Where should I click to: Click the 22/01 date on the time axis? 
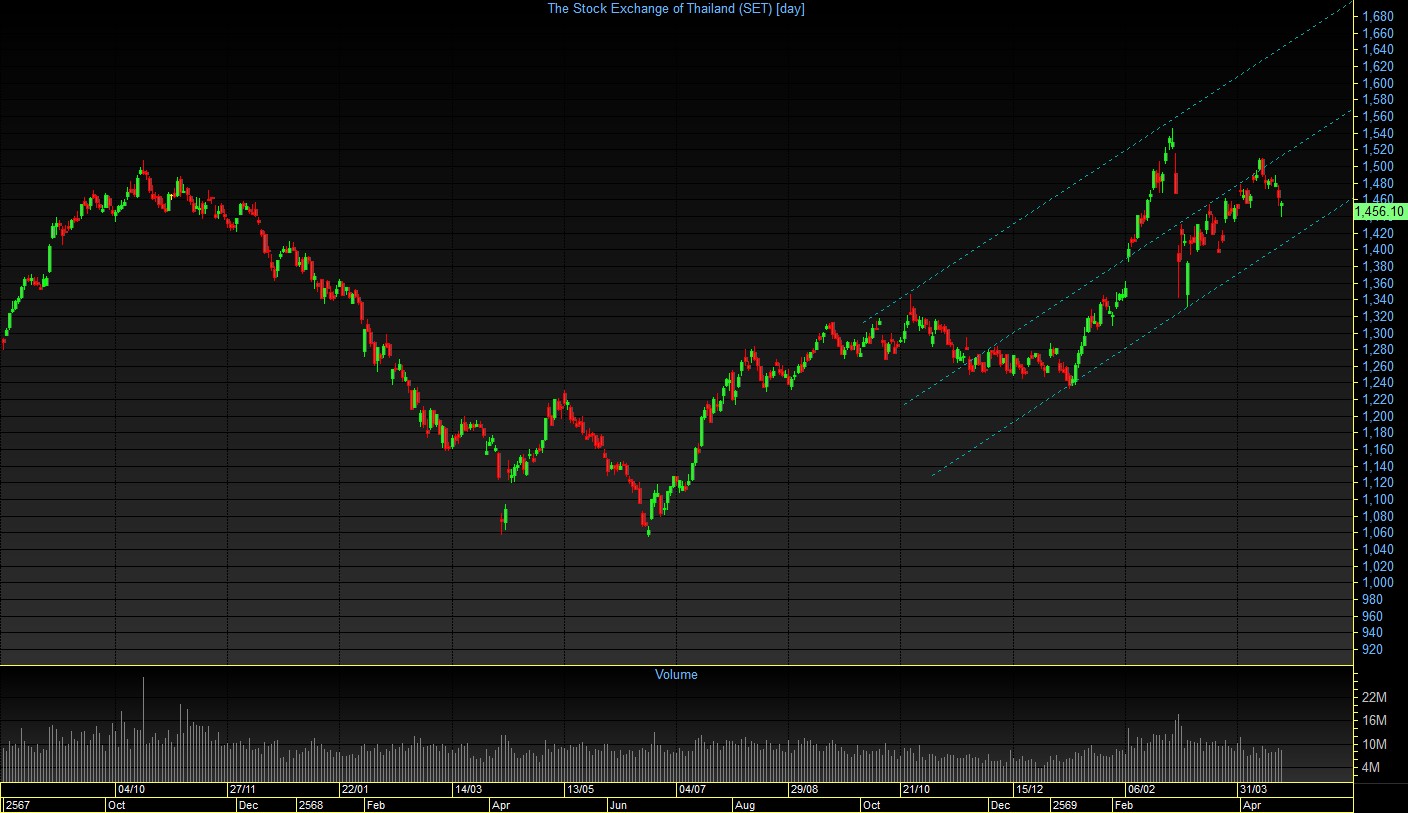(355, 789)
